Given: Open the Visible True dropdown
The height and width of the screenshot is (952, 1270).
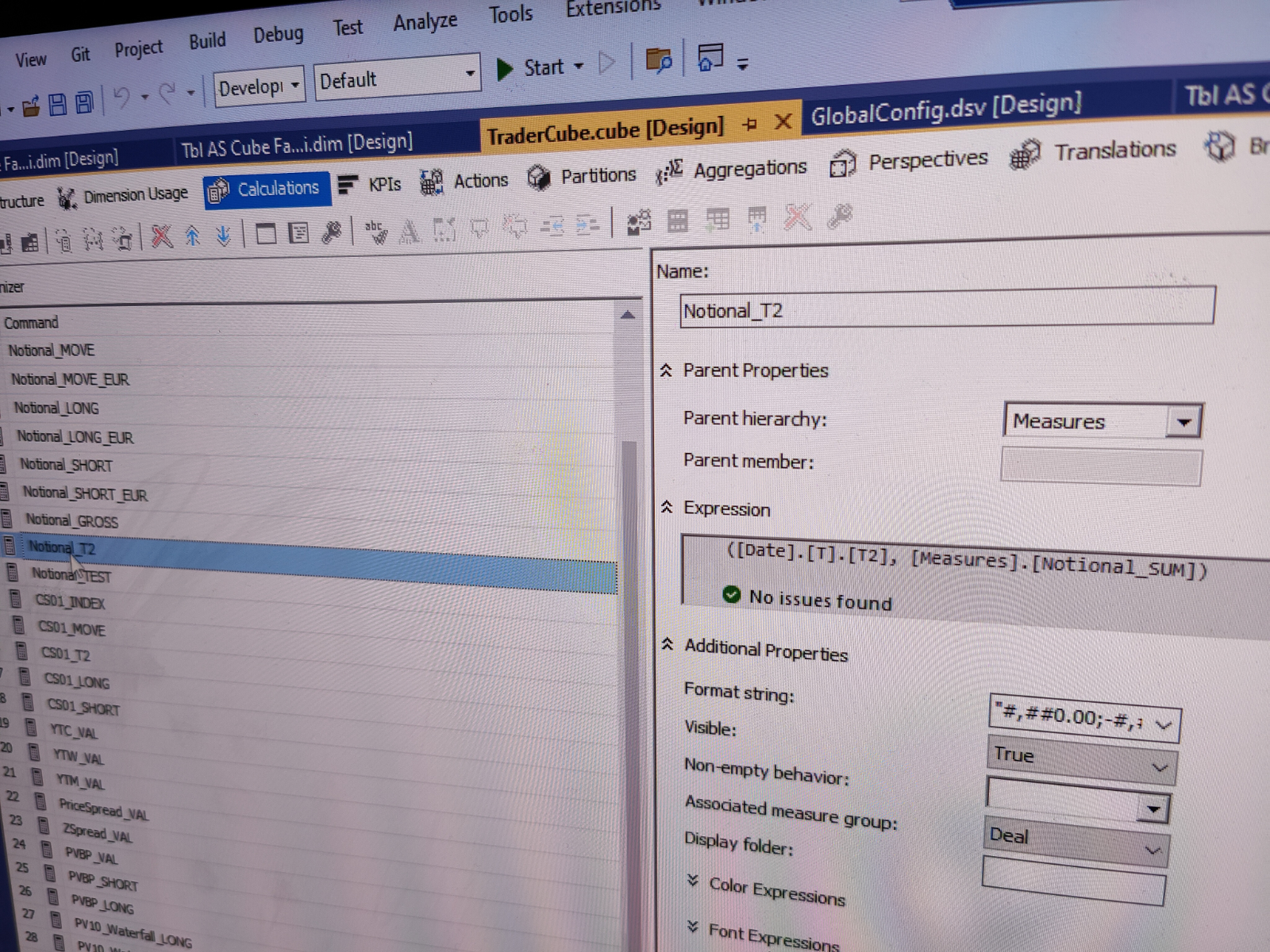Looking at the screenshot, I should [1160, 767].
